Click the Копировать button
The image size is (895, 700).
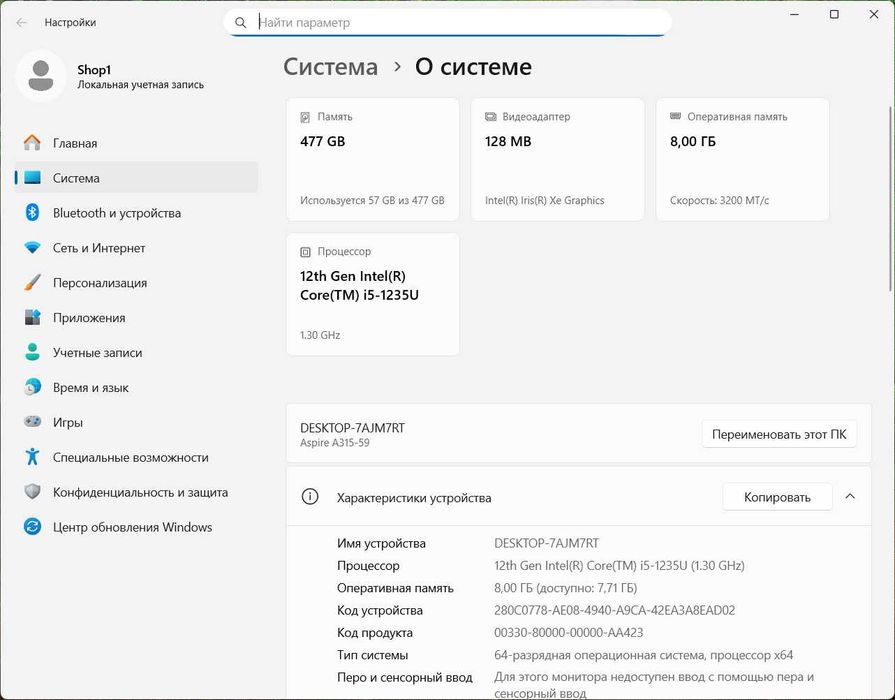777,497
